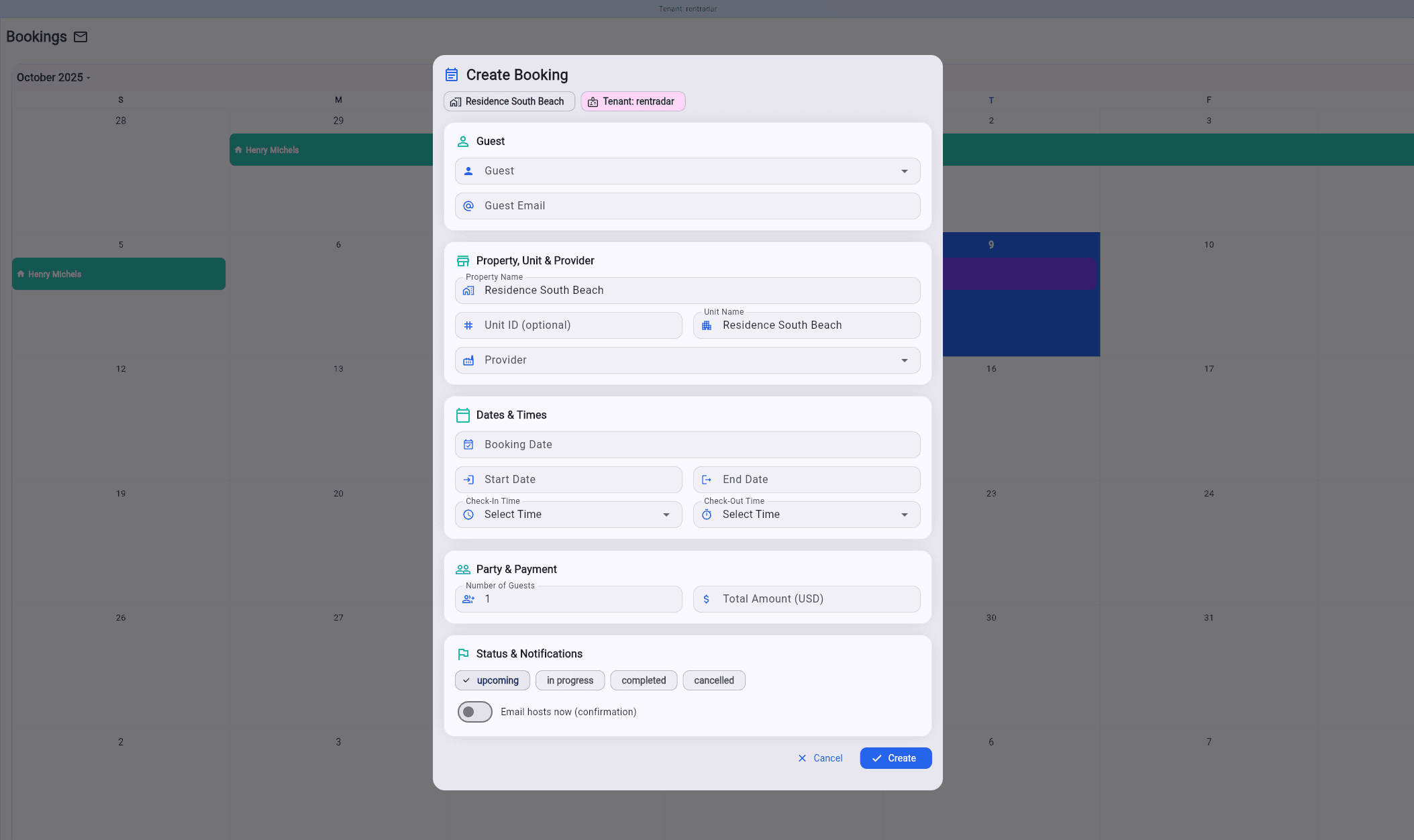Click the mail envelope icon beside Bookings

pos(81,37)
